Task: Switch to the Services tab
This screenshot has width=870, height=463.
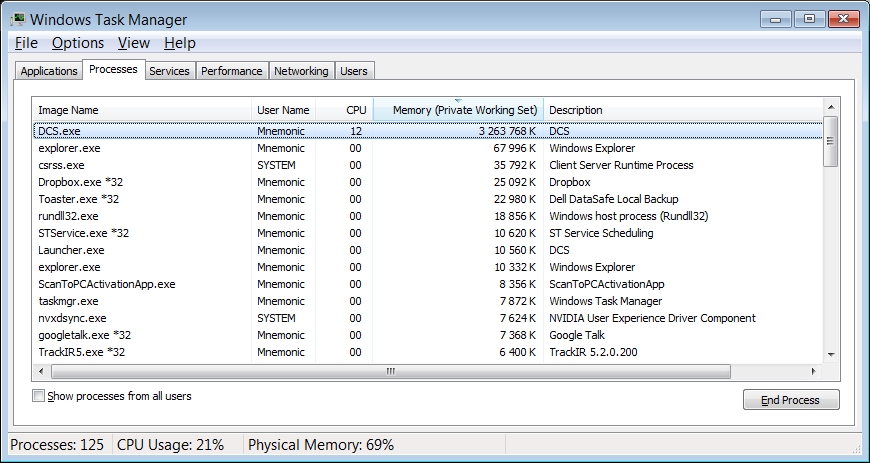Action: [169, 71]
